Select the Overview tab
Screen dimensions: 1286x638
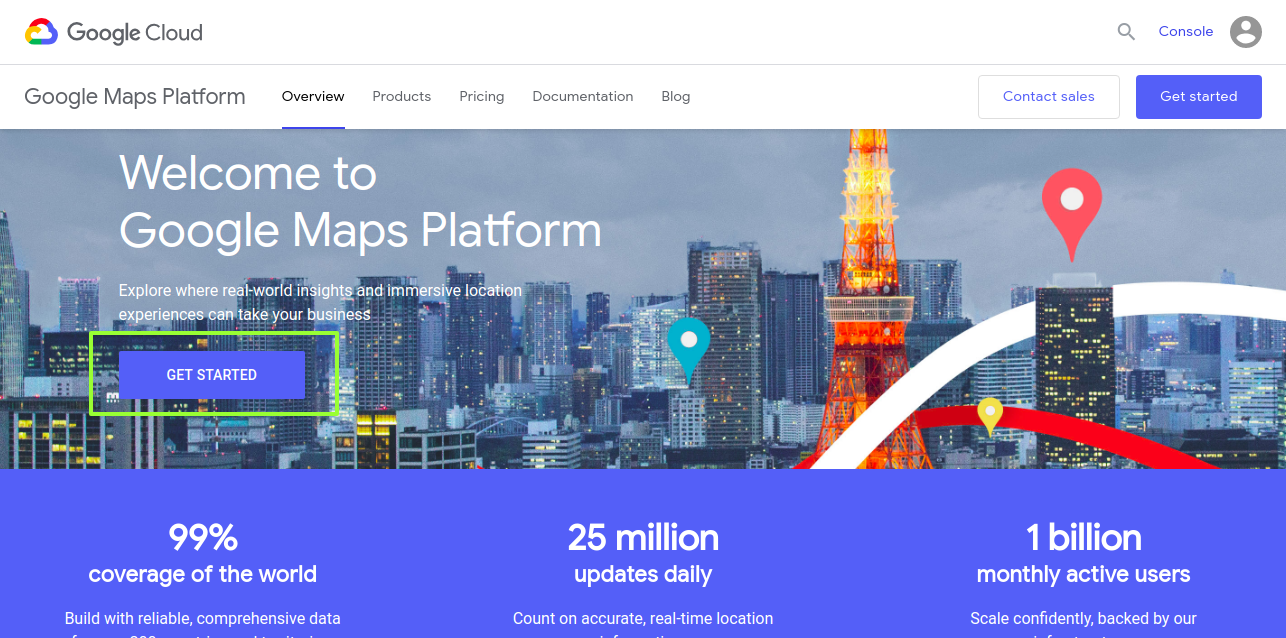tap(313, 97)
